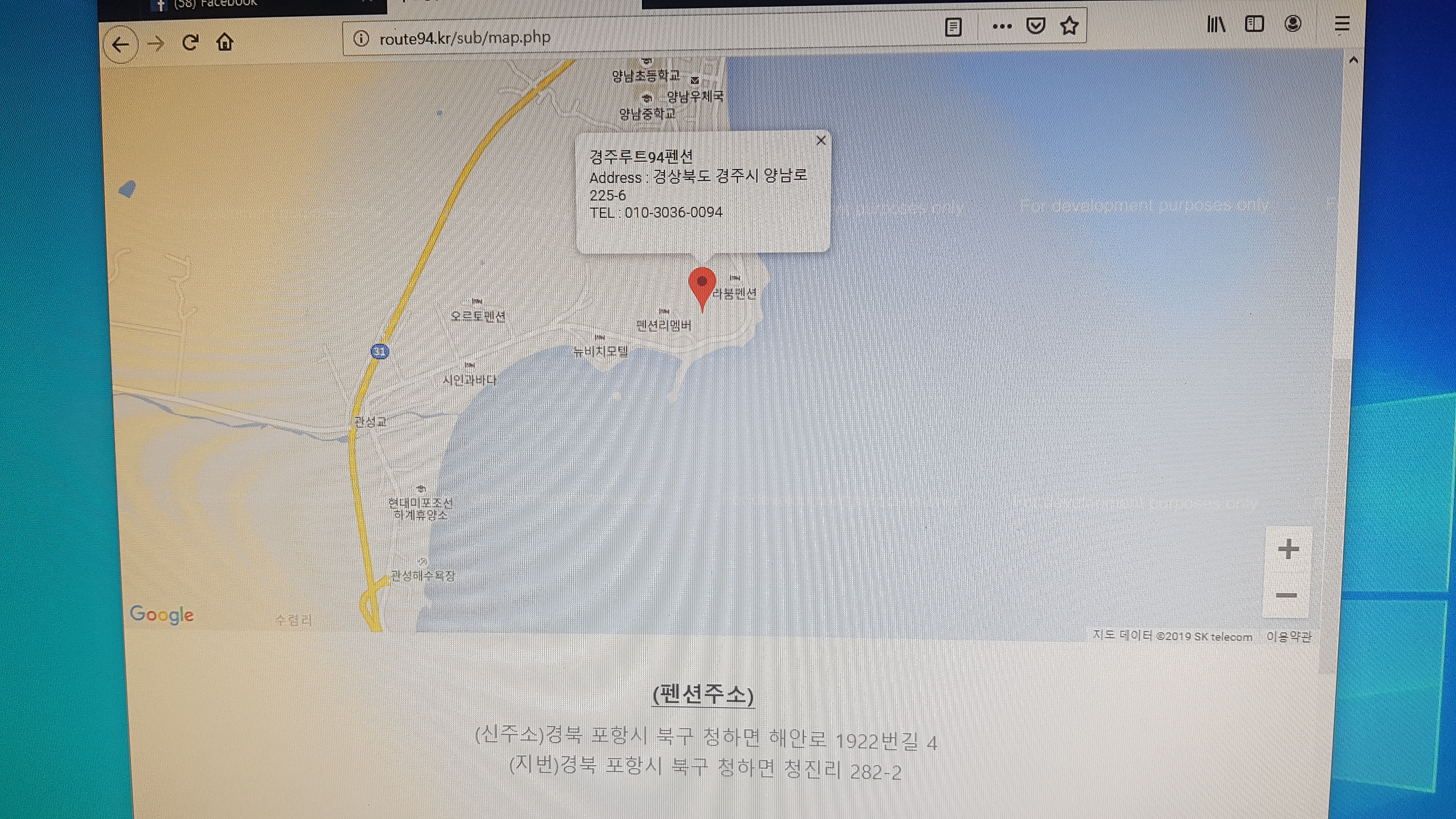The height and width of the screenshot is (819, 1456).
Task: Open Firefox account icon
Action: (x=1293, y=24)
